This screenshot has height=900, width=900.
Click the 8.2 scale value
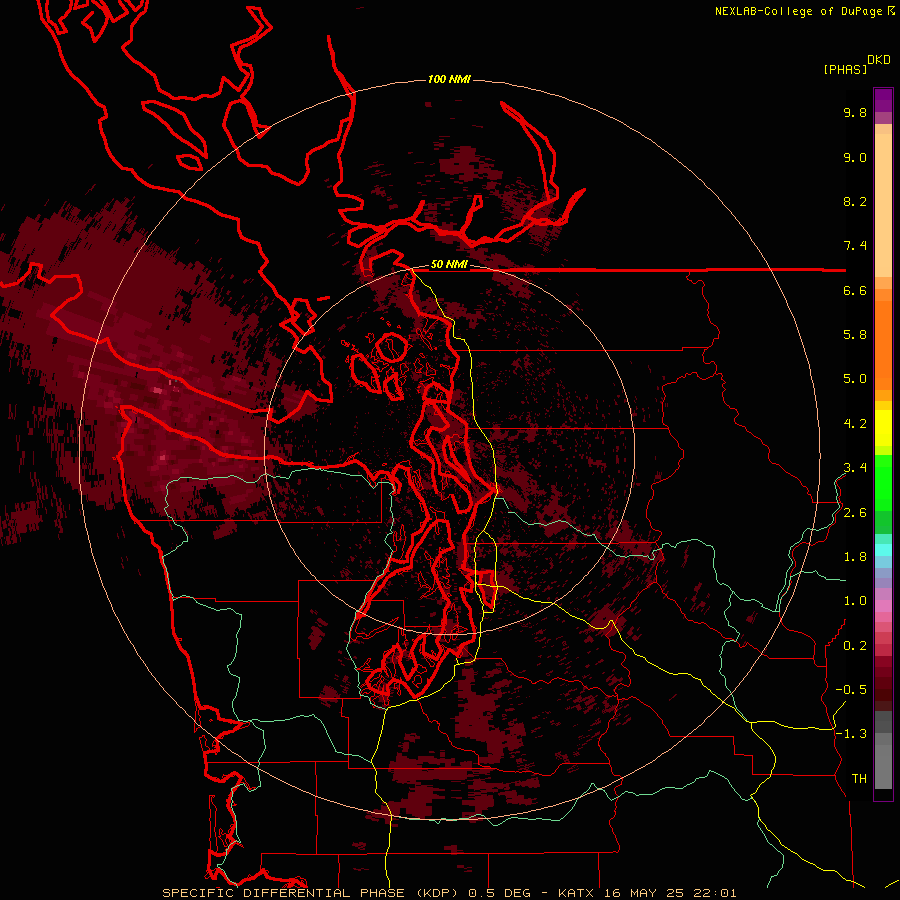(x=855, y=201)
